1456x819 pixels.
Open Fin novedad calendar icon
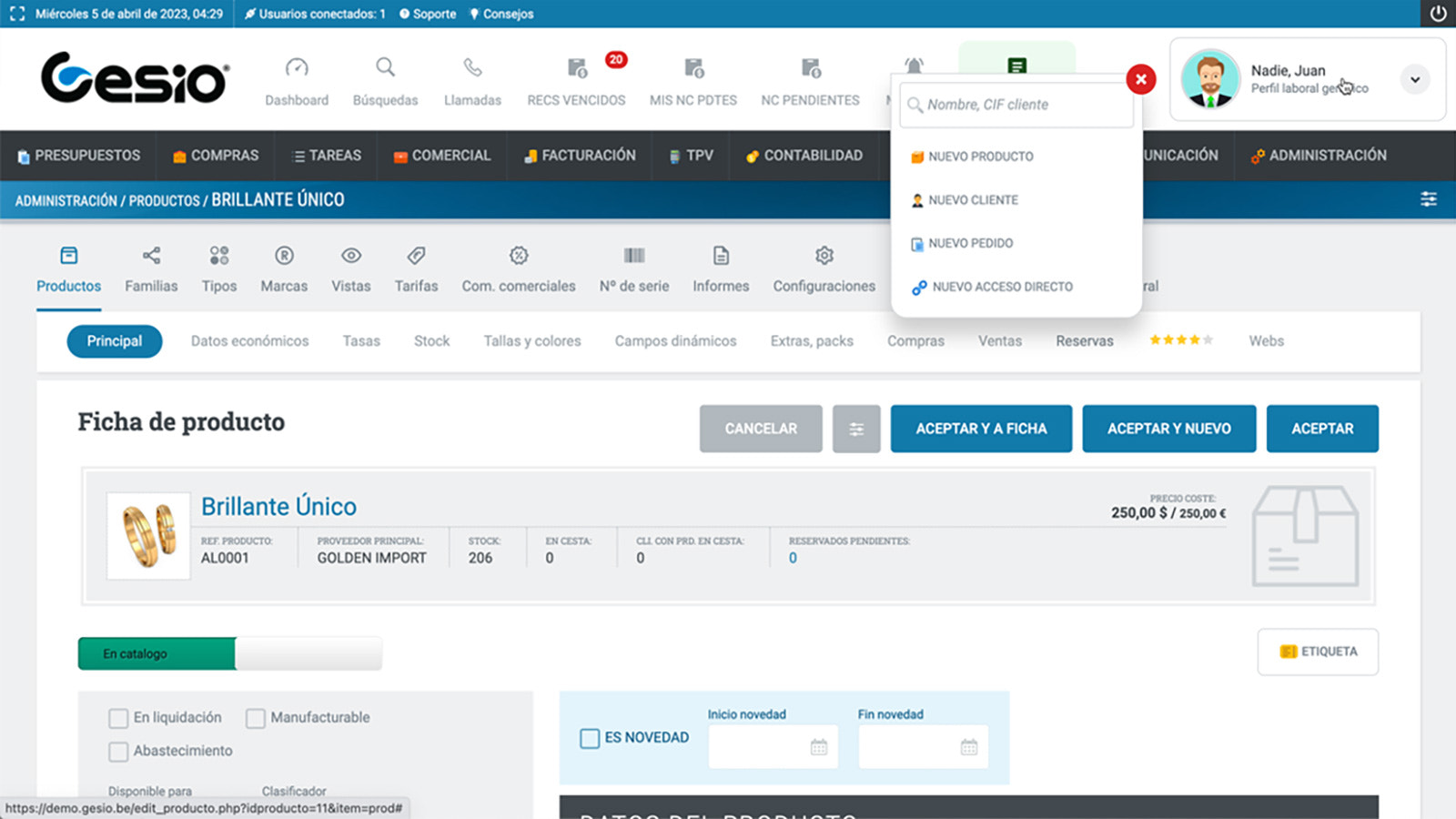[969, 747]
